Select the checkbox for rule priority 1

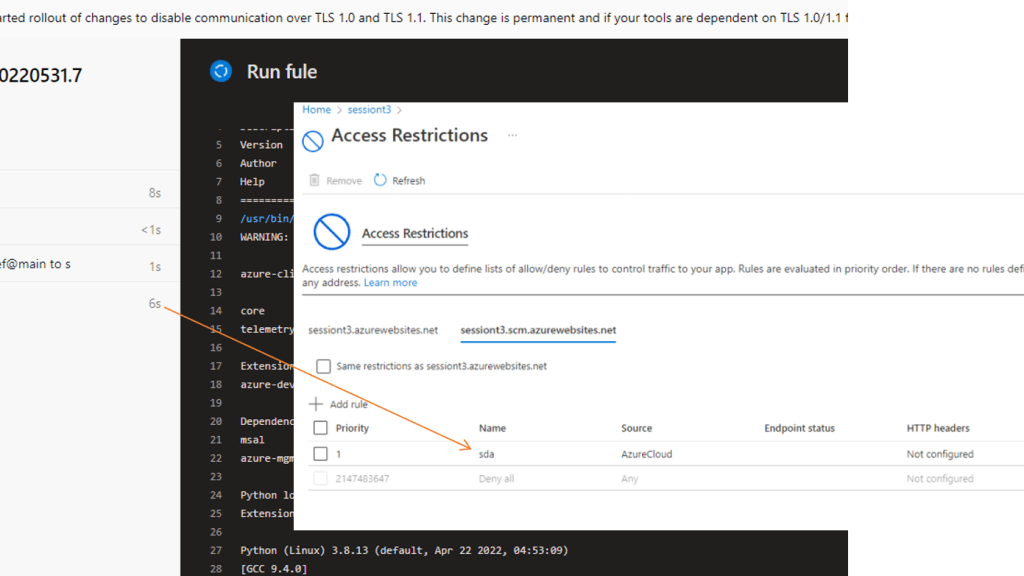pos(320,454)
